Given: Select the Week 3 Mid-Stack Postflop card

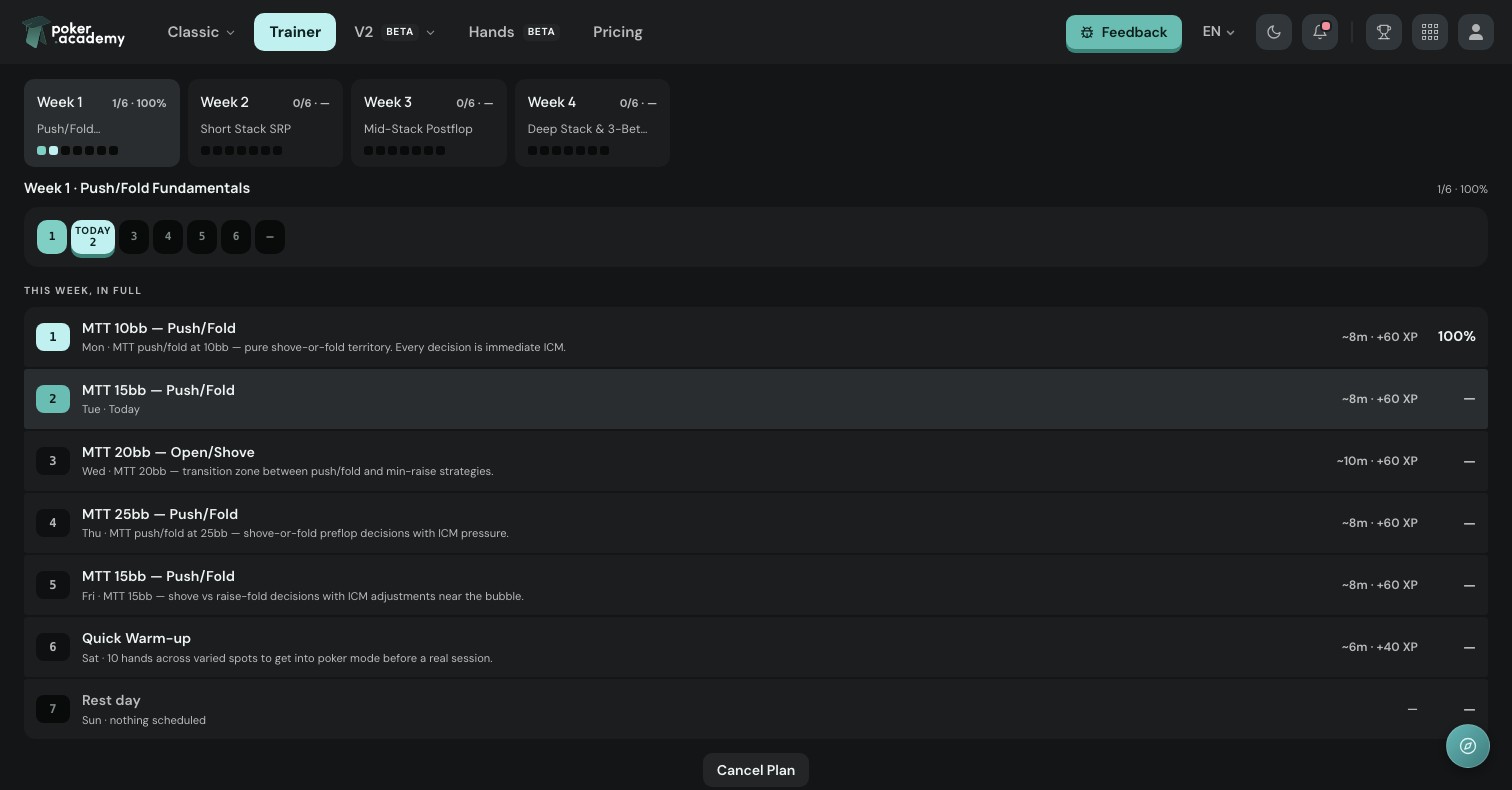Looking at the screenshot, I should [429, 123].
